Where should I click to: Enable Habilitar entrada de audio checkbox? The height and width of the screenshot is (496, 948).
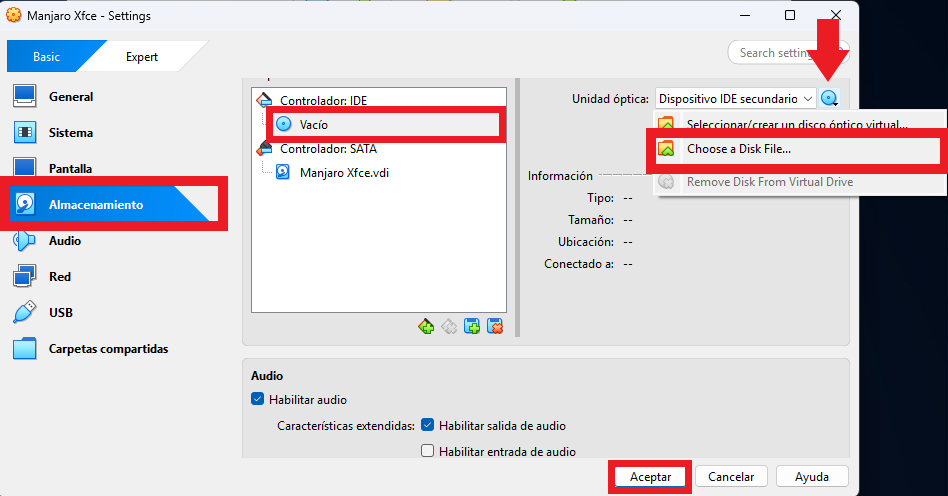tap(427, 451)
